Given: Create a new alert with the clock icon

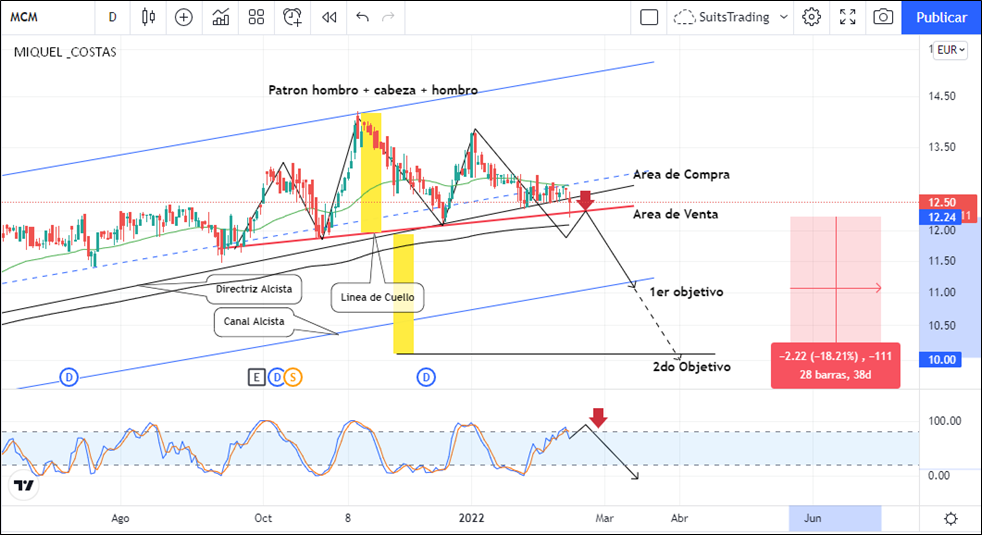Looking at the screenshot, I should (x=292, y=17).
